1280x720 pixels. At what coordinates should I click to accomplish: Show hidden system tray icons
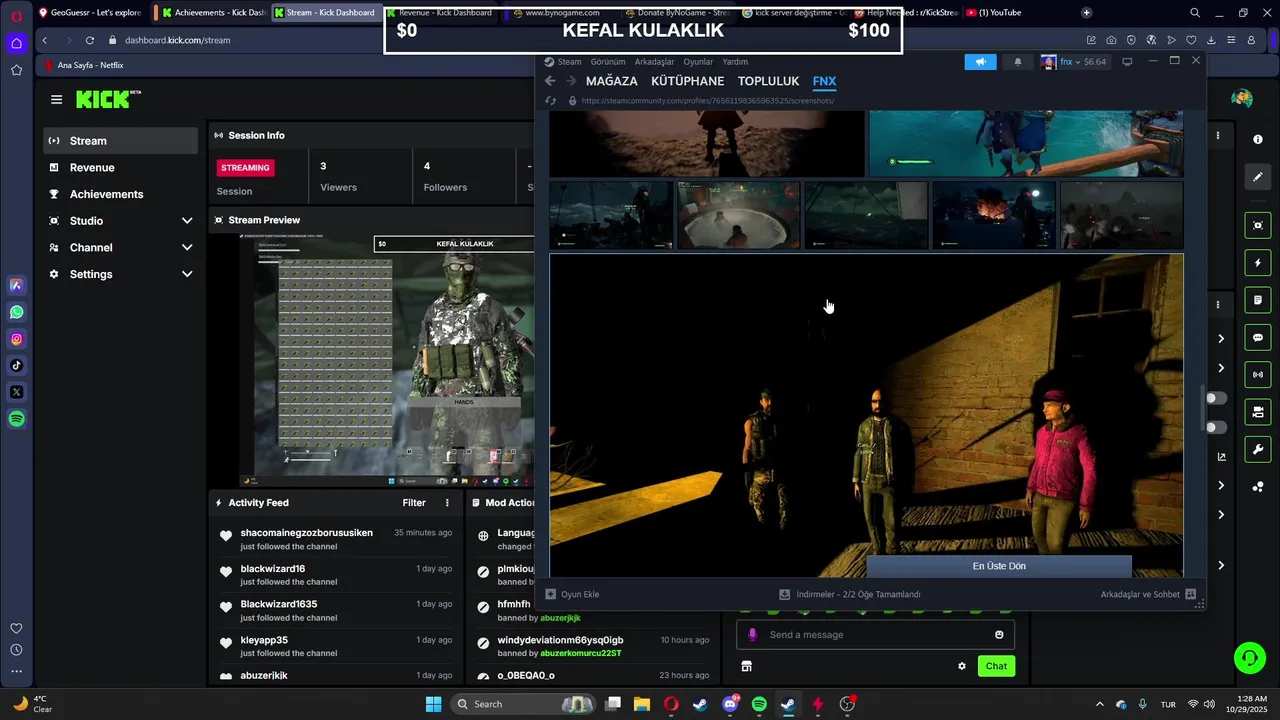coord(1100,704)
